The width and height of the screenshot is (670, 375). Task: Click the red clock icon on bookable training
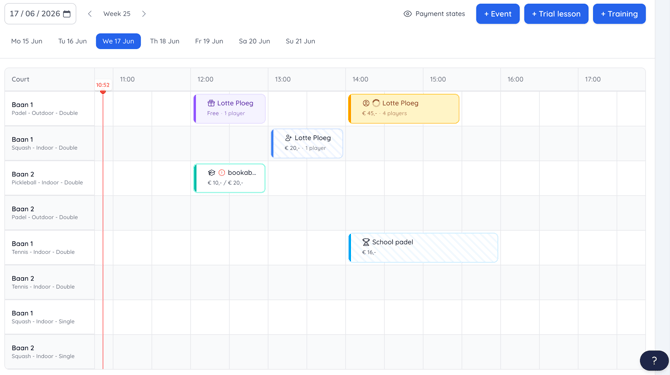coord(221,173)
